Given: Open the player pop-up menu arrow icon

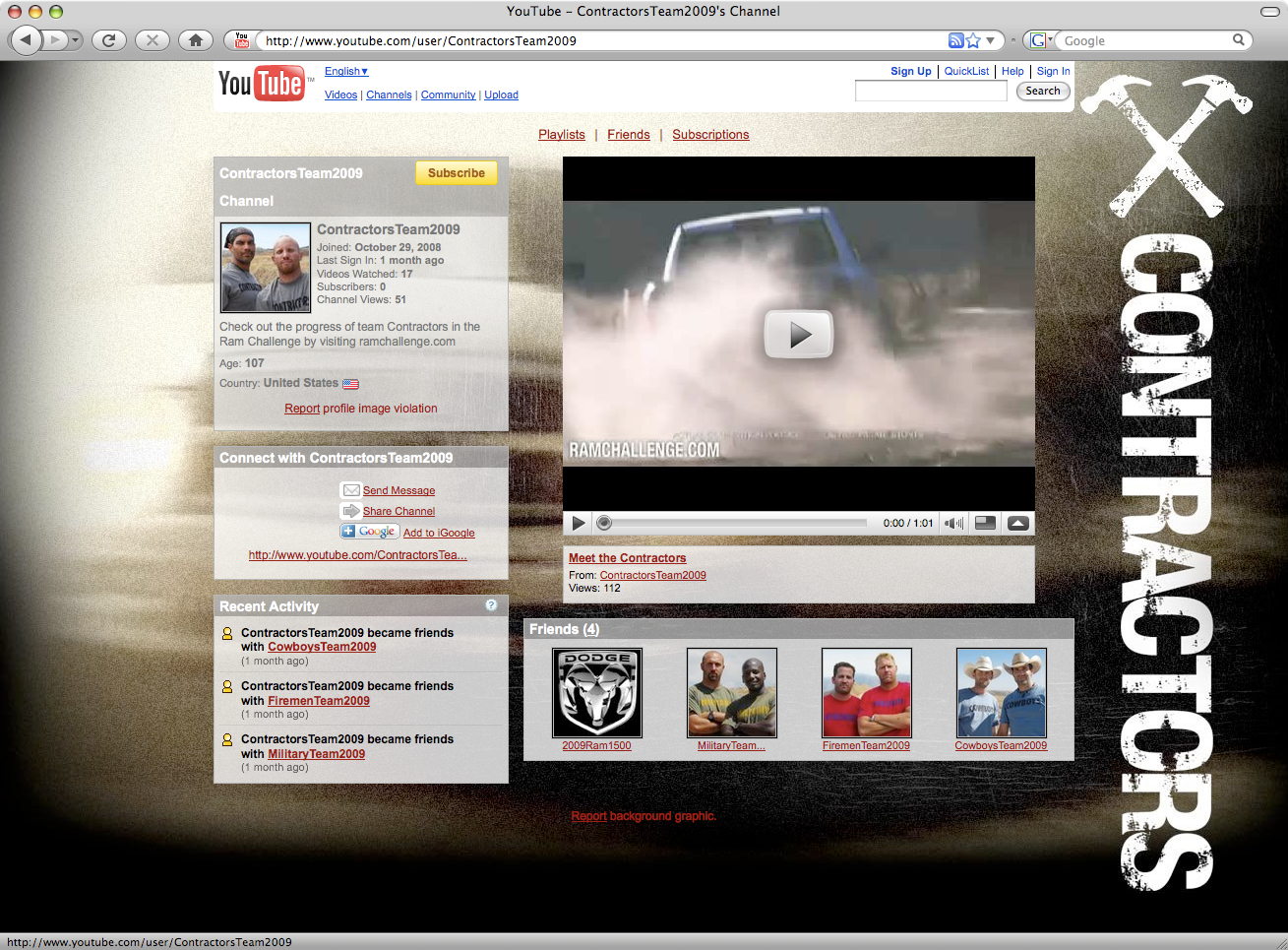Looking at the screenshot, I should tap(1018, 523).
